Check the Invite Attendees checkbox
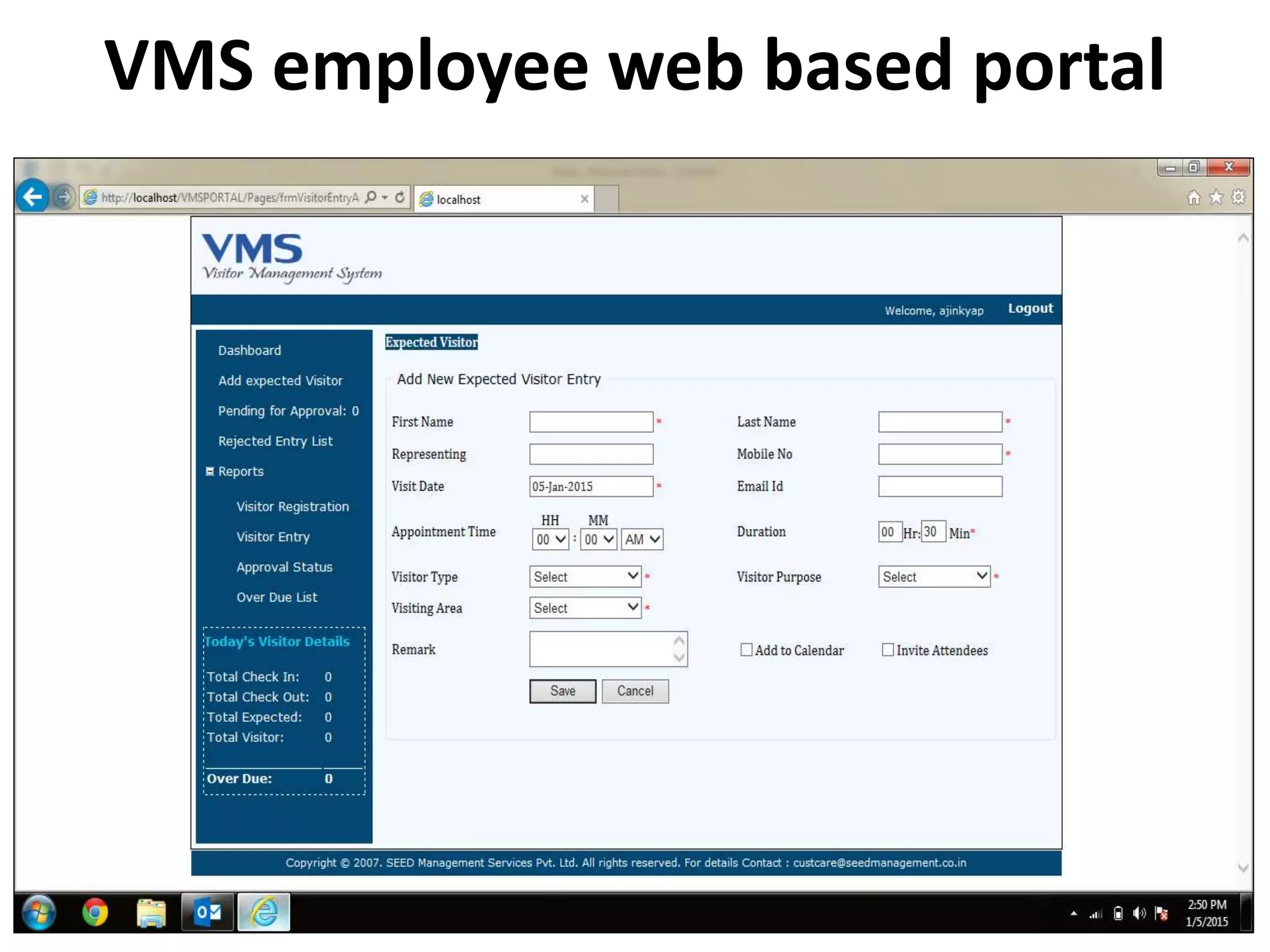The image size is (1270, 952). coord(888,650)
